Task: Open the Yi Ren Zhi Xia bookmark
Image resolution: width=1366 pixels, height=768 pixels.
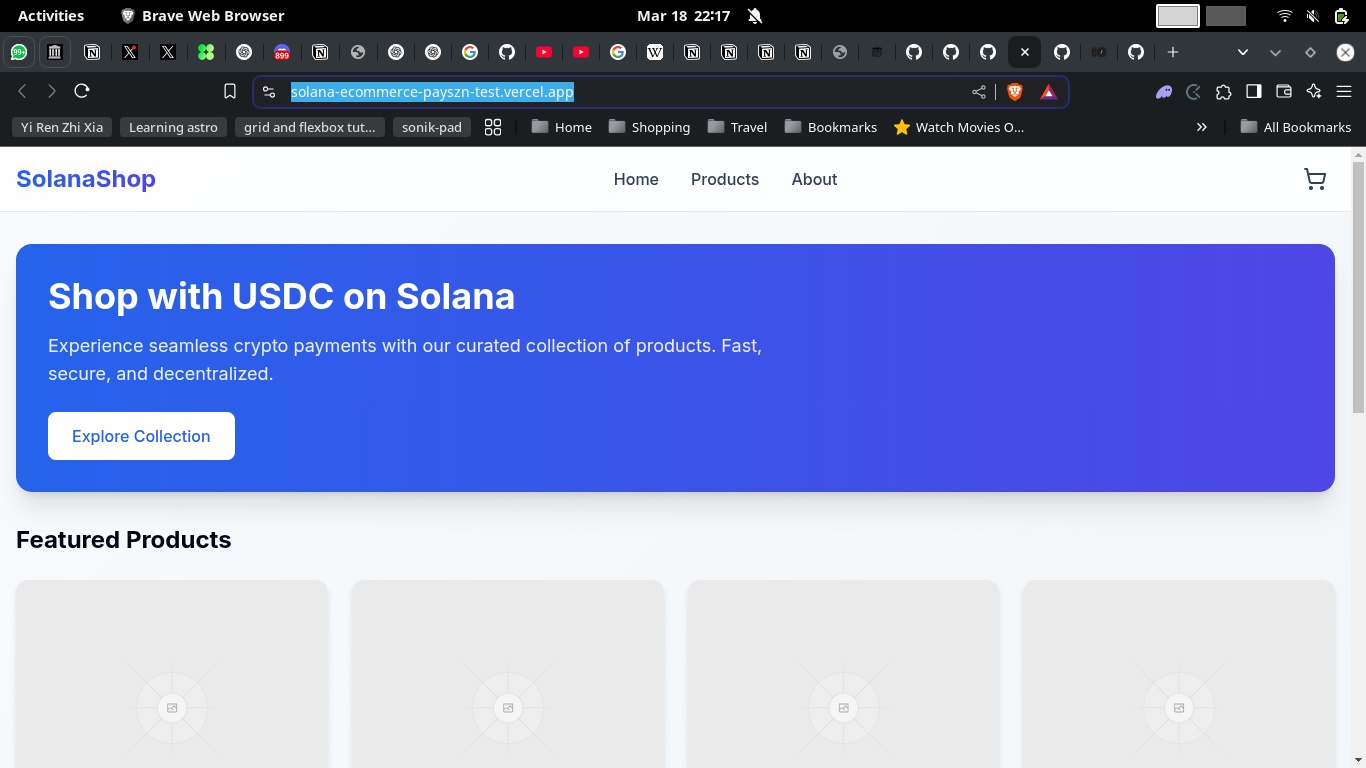Action: (x=62, y=127)
